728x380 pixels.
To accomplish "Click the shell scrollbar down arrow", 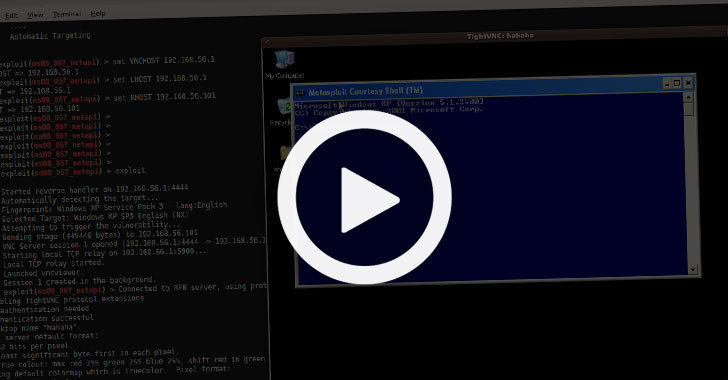I will 693,269.
